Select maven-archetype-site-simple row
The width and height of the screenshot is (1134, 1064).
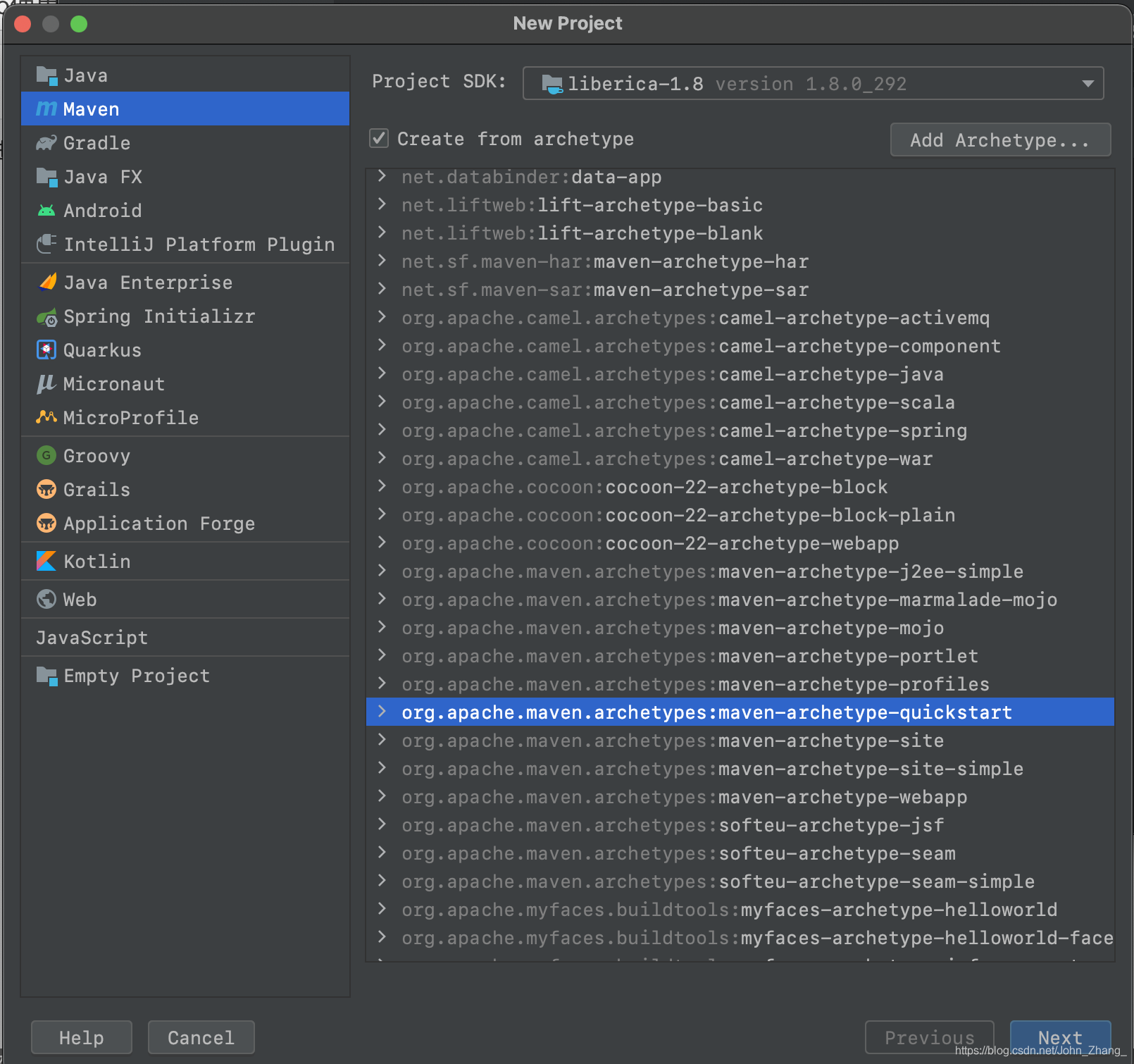tap(740, 769)
